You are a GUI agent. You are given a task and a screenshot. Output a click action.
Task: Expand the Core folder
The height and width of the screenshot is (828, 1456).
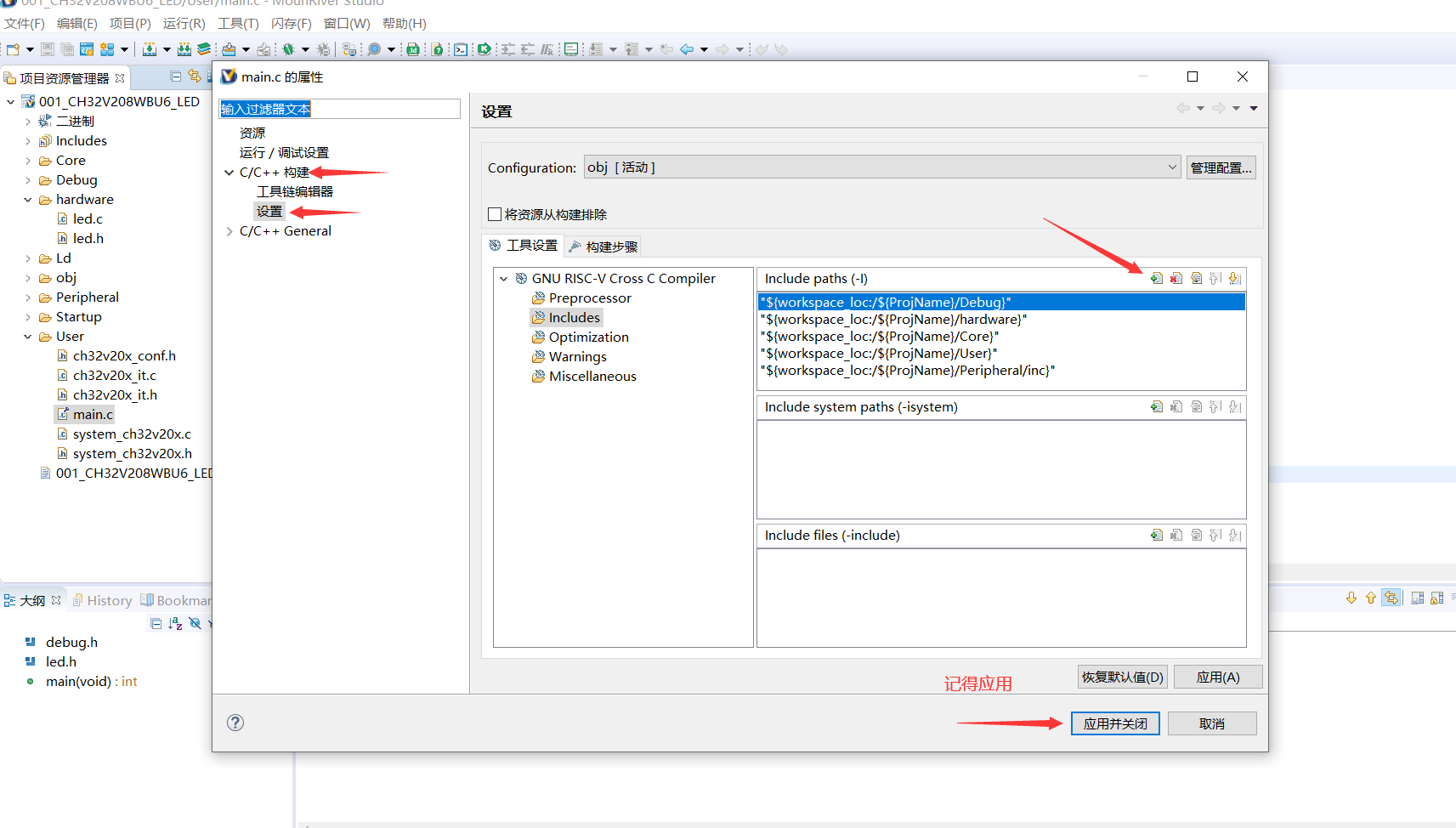(x=27, y=161)
